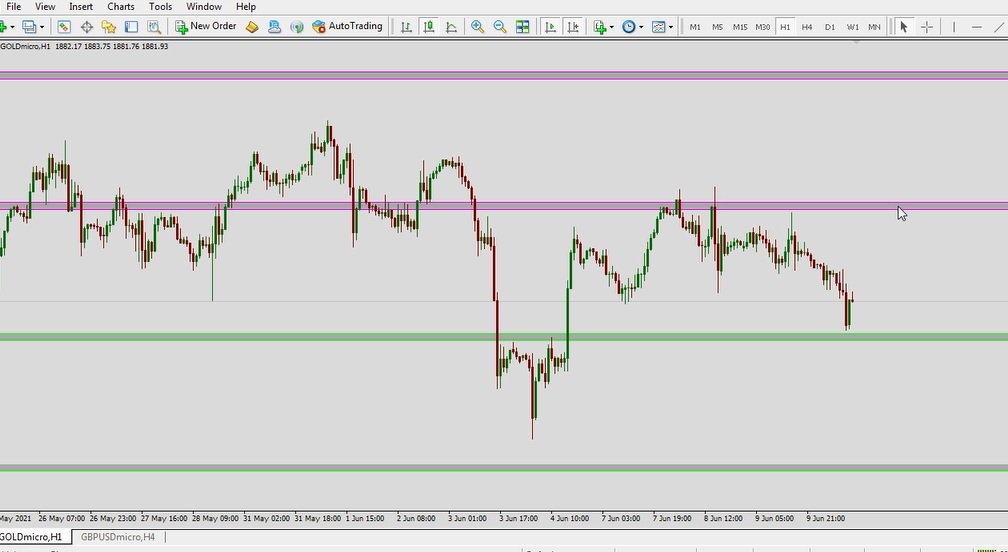Tile chart windows using the grid icon

click(522, 26)
